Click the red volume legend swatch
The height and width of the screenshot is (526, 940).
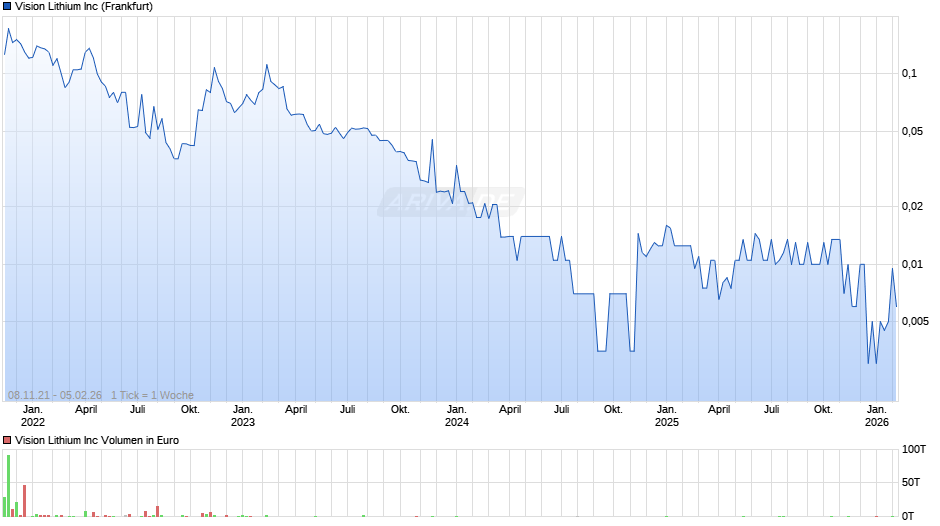click(7, 440)
